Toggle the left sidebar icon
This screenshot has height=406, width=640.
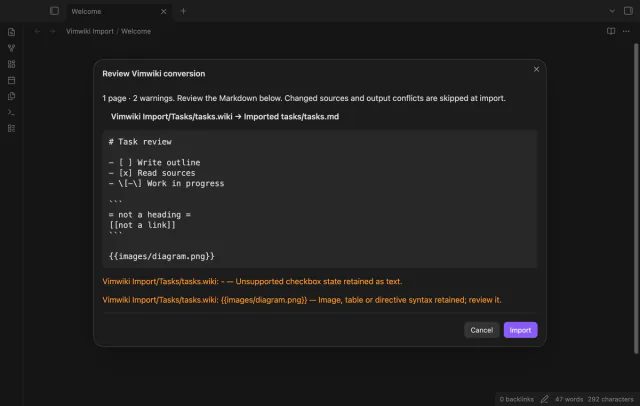coord(54,11)
